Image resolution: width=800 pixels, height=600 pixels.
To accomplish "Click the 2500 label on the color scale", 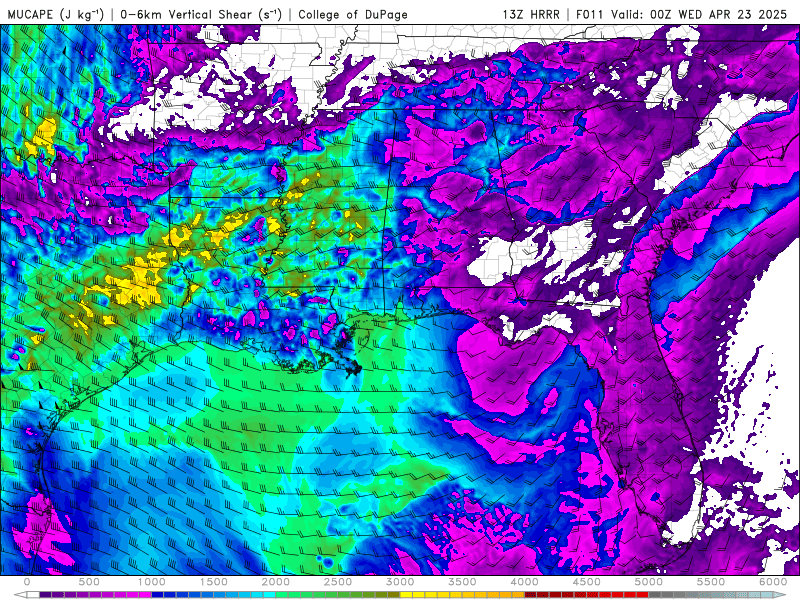I will (338, 582).
